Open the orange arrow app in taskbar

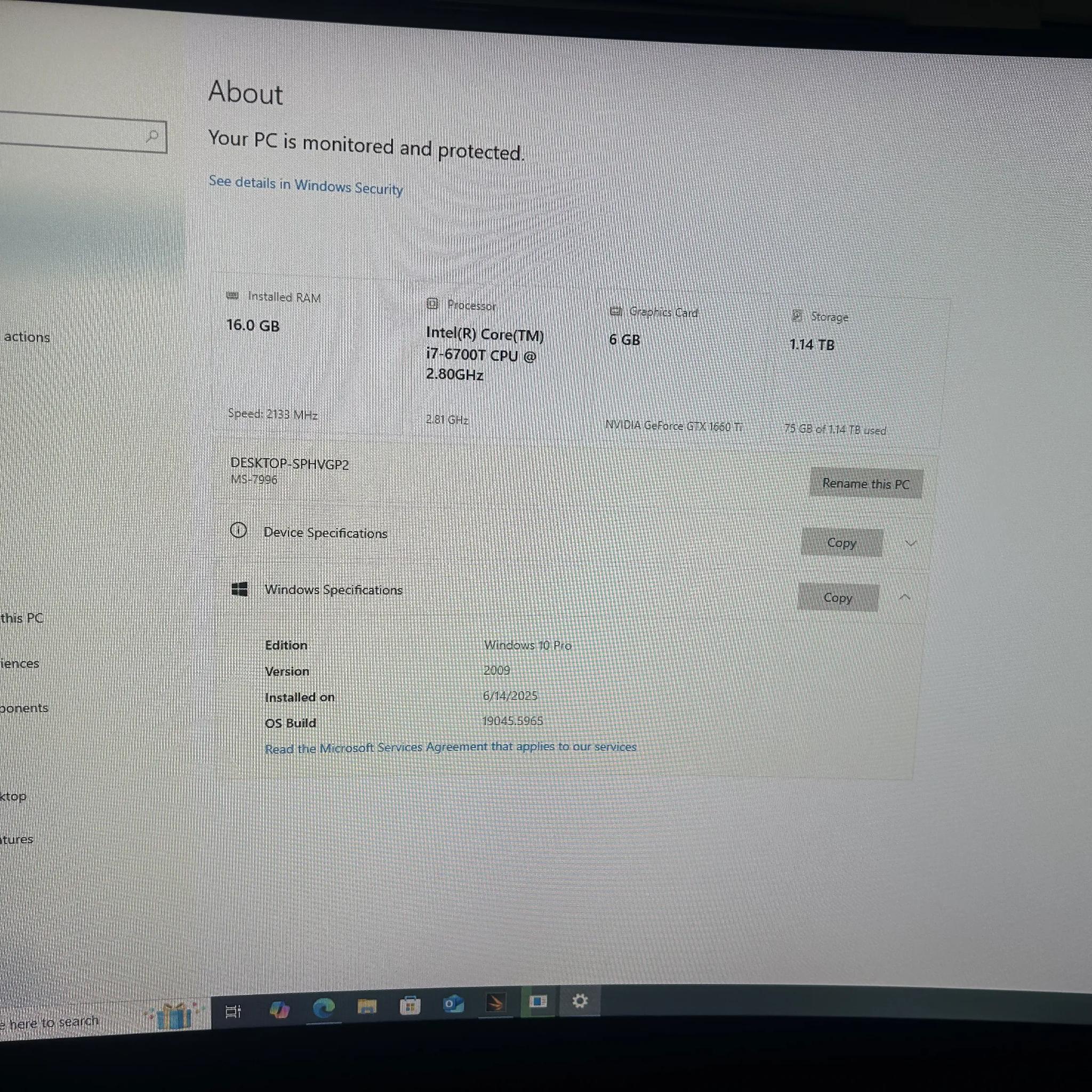point(495,1003)
